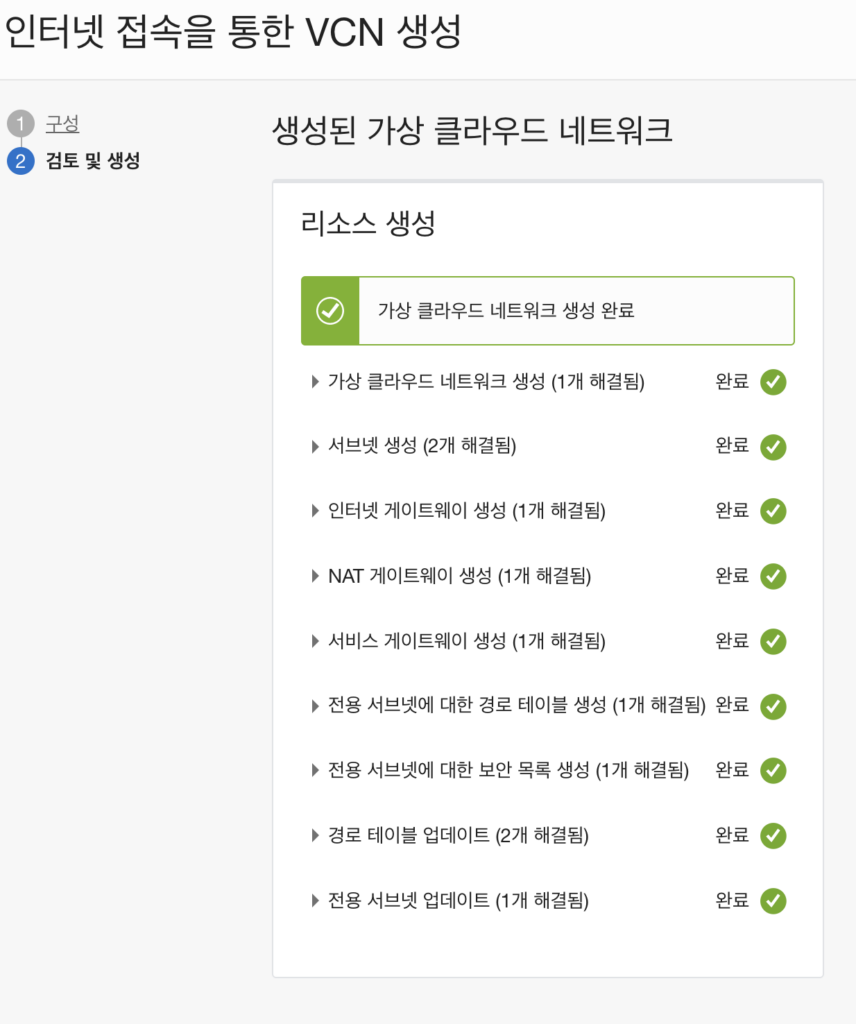Click the success checkmark in the green banner
Image resolution: width=856 pixels, height=1024 pixels.
click(x=330, y=311)
